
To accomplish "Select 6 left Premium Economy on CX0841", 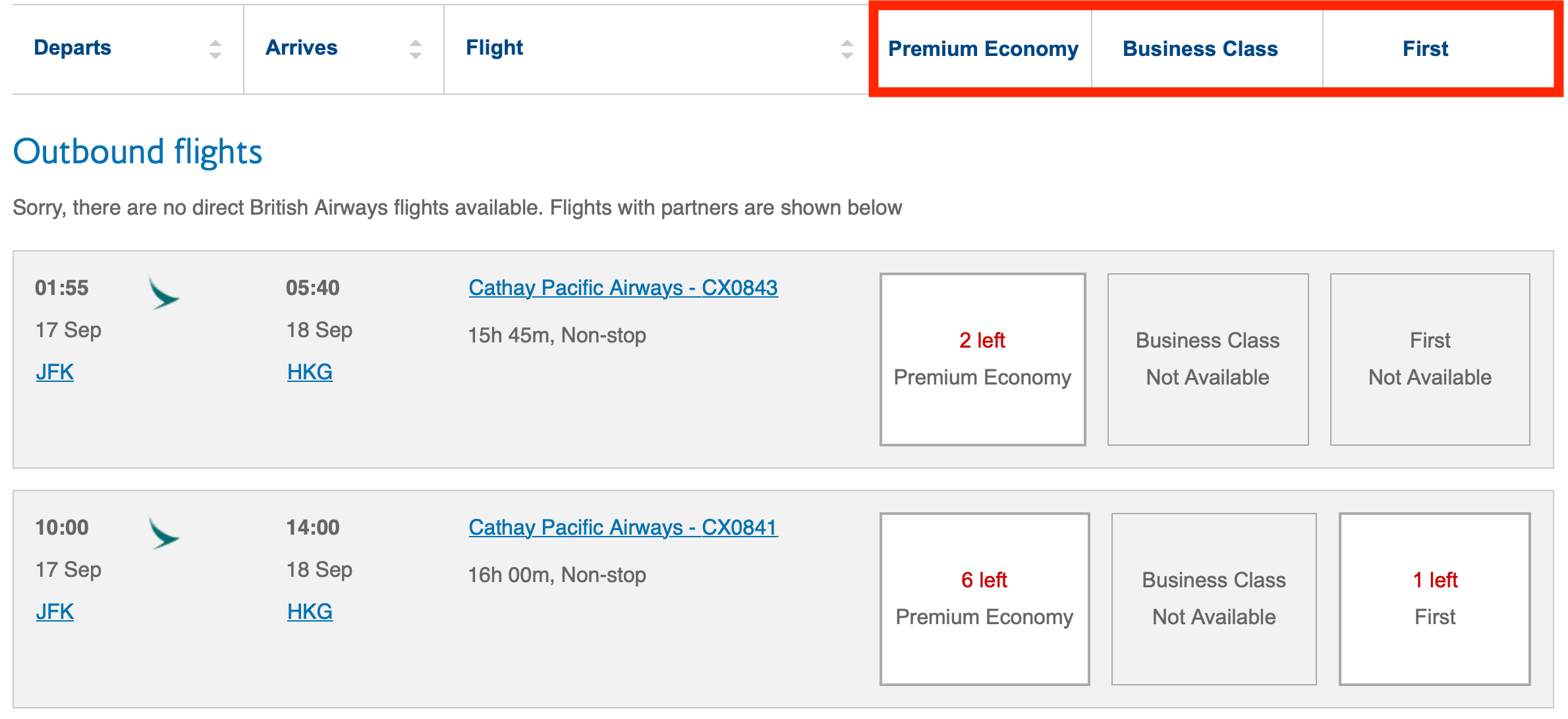I will click(x=984, y=599).
